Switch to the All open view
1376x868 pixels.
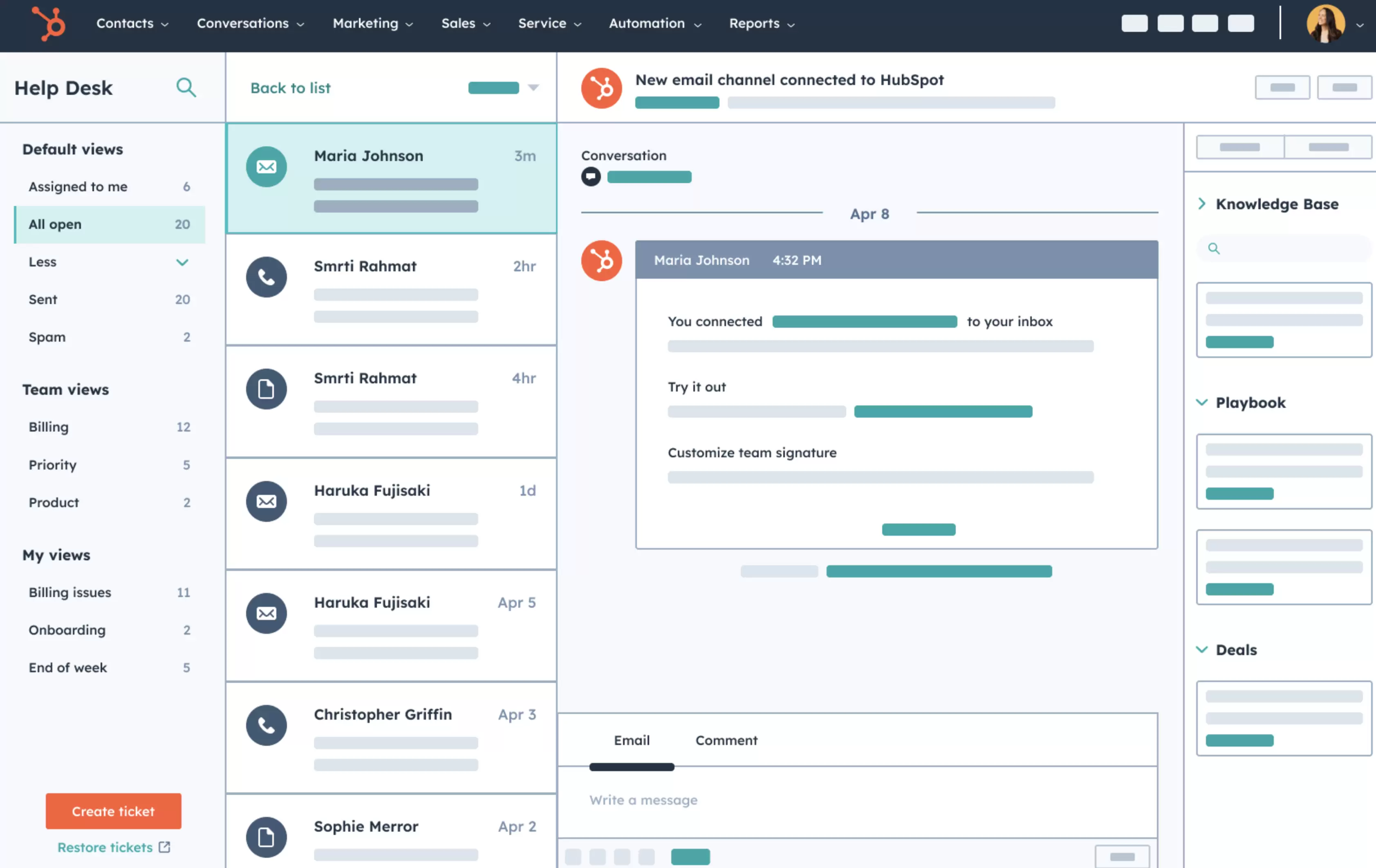54,224
